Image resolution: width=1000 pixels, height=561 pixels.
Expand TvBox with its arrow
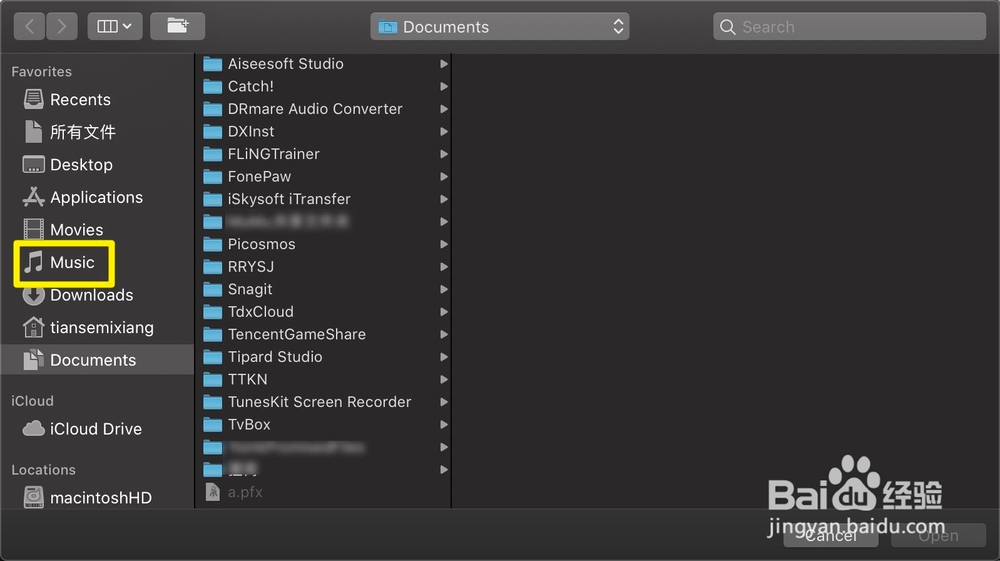pyautogui.click(x=443, y=425)
